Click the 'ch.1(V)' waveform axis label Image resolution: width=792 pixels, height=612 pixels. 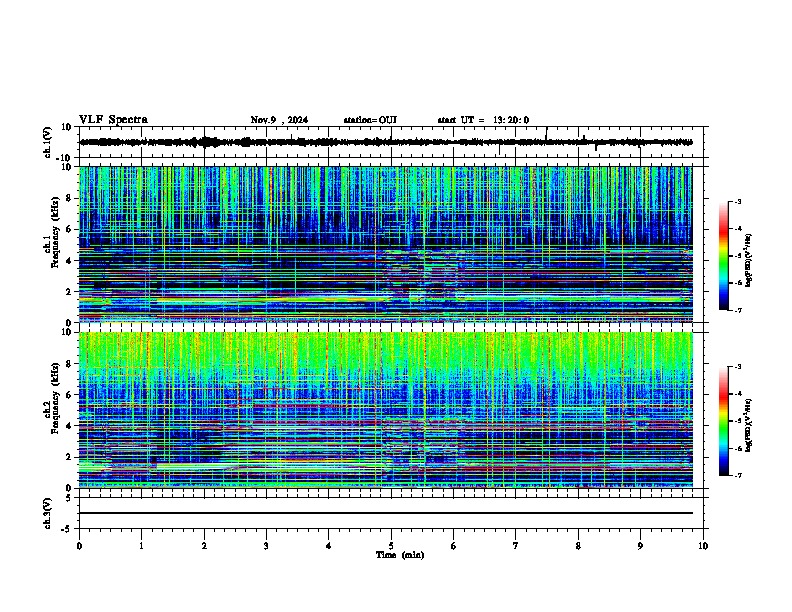tap(48, 142)
